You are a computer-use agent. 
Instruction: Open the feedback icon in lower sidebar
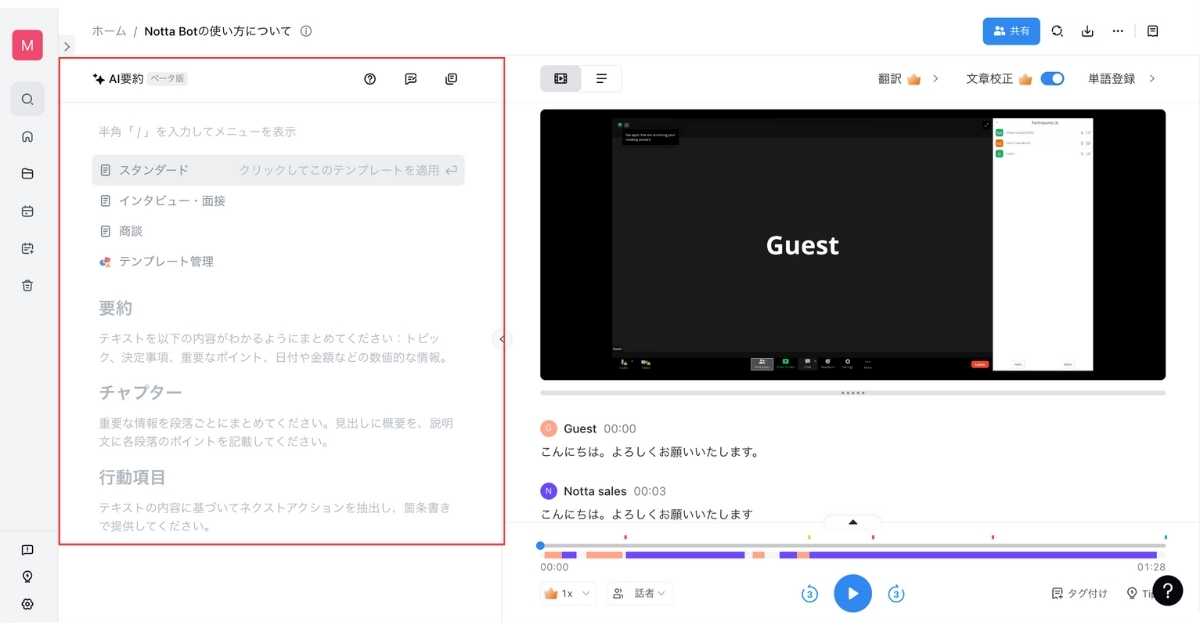[28, 550]
